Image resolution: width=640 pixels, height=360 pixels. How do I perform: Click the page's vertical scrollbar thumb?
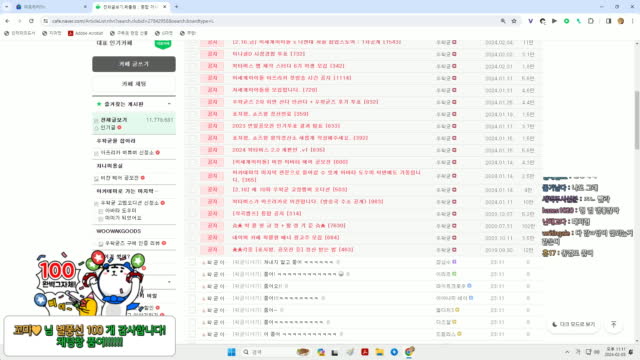tap(637, 120)
